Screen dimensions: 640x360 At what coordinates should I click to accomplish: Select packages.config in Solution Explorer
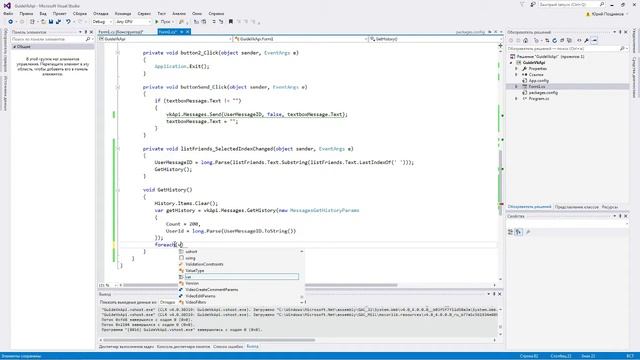pos(543,93)
